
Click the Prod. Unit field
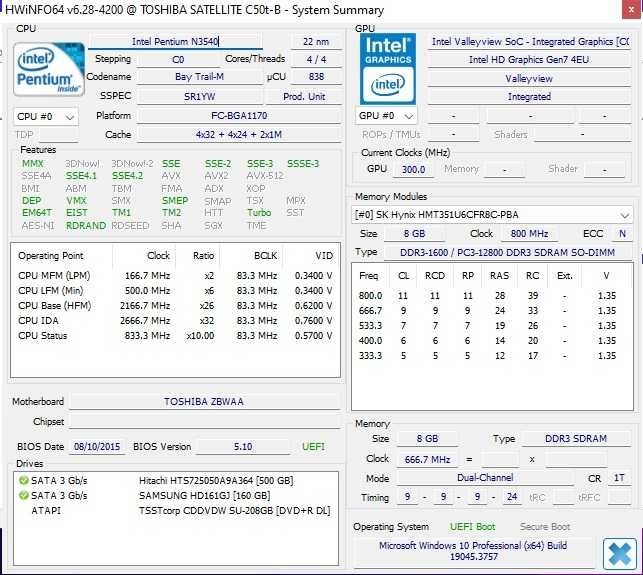pos(304,97)
